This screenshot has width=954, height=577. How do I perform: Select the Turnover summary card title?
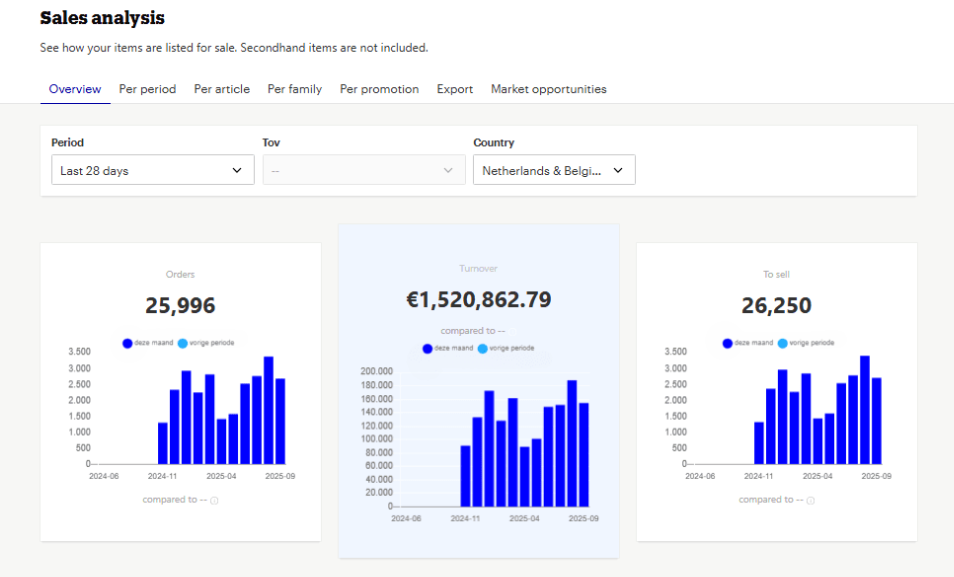[478, 268]
